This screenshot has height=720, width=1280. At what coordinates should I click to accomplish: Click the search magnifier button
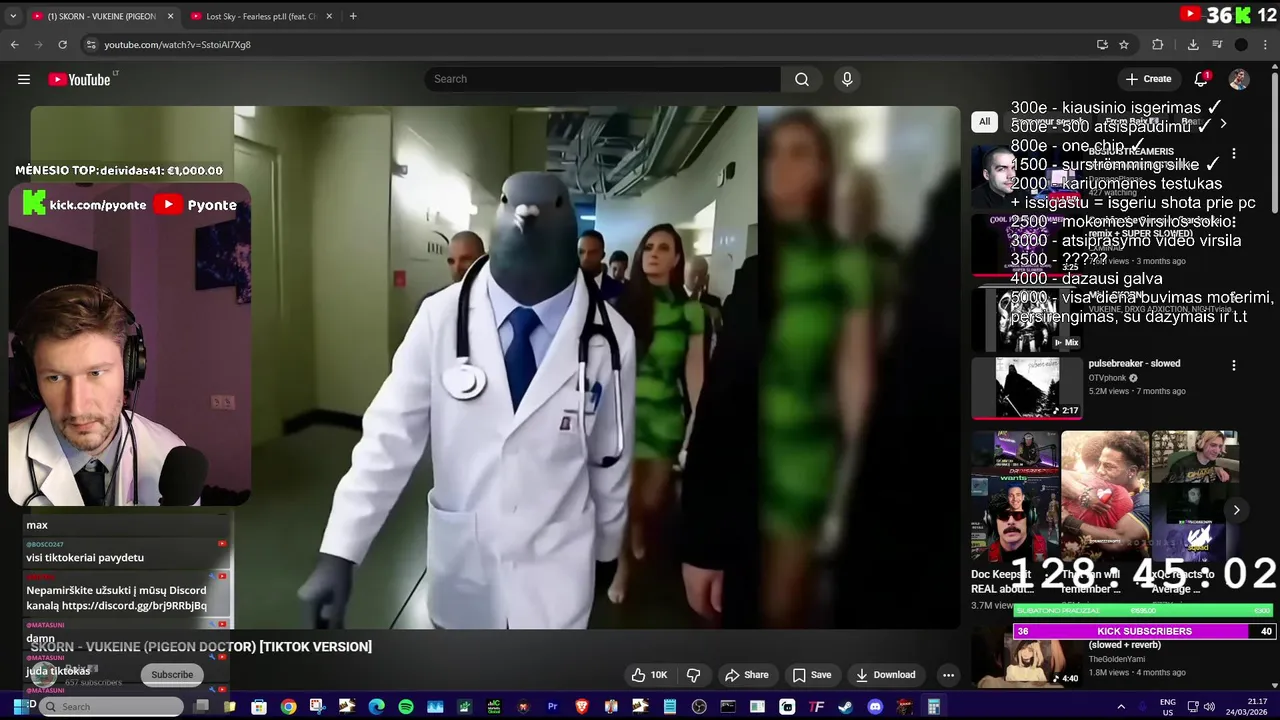[802, 79]
